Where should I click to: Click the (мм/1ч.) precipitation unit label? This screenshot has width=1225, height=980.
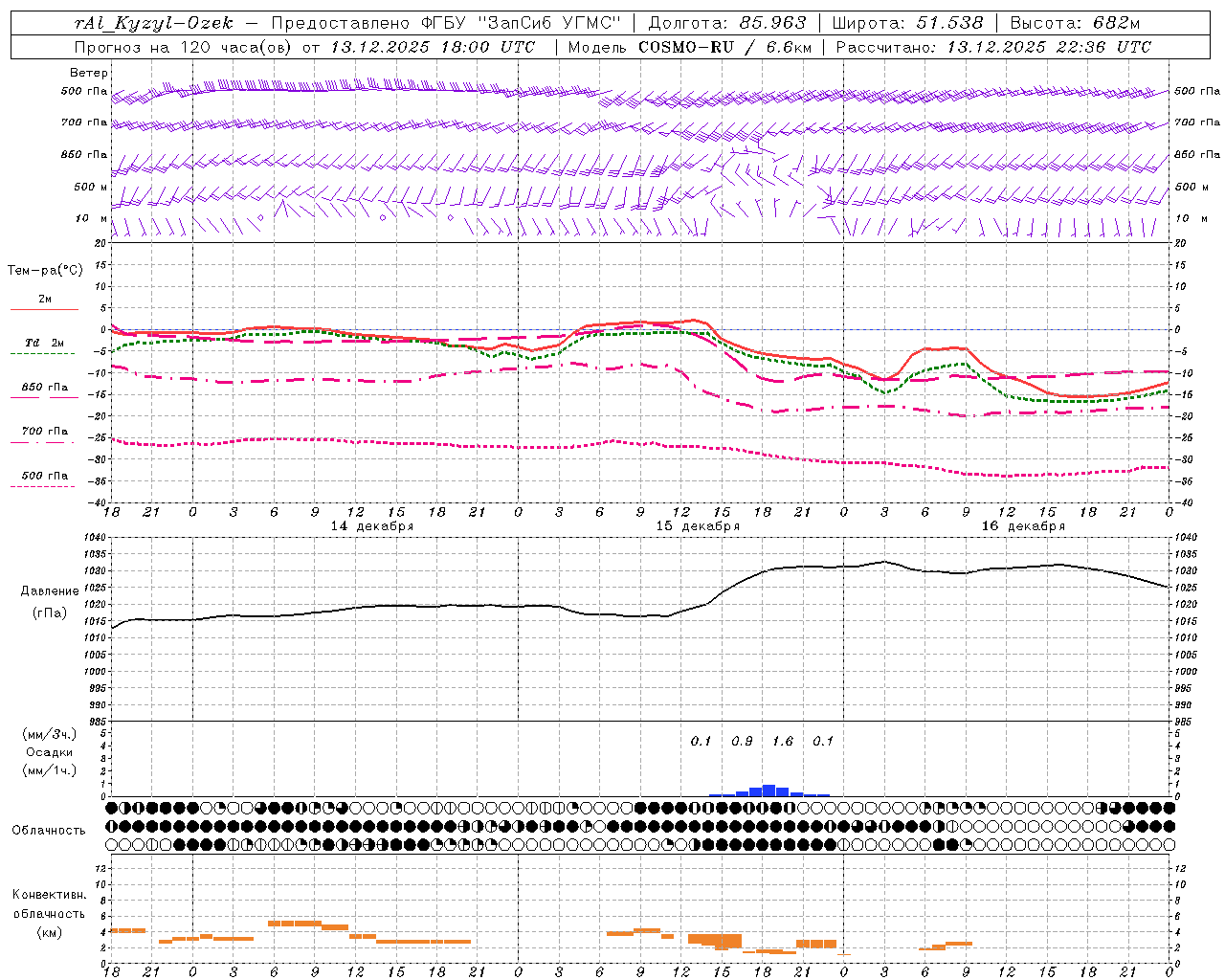click(x=50, y=770)
